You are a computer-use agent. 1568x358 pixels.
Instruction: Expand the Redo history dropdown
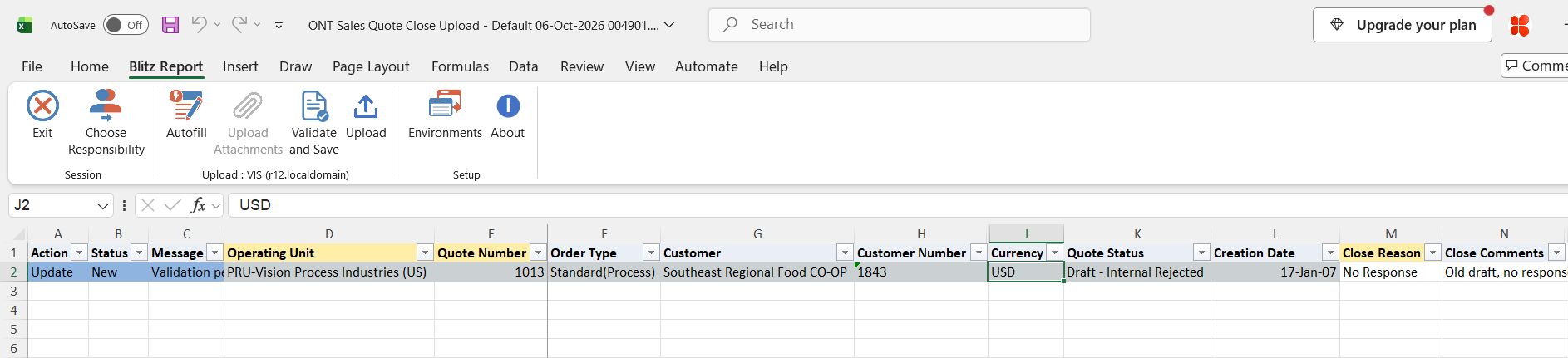point(258,25)
